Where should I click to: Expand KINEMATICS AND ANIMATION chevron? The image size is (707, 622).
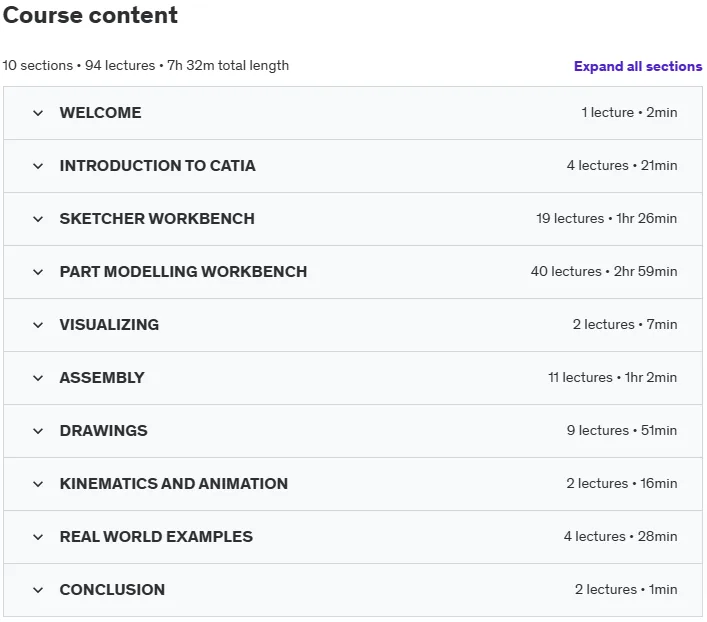pos(38,484)
